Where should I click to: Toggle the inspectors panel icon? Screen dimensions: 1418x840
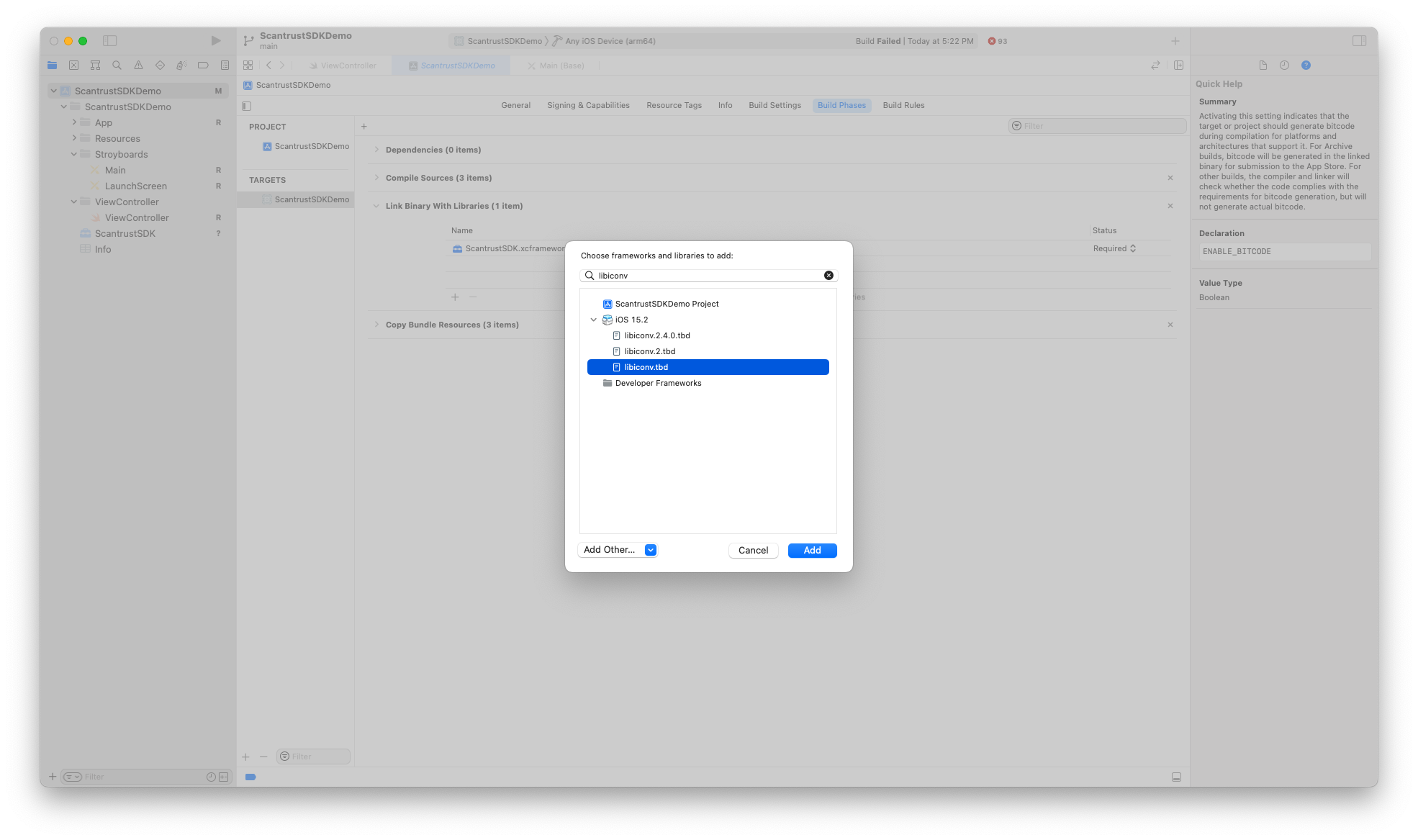pyautogui.click(x=1359, y=41)
